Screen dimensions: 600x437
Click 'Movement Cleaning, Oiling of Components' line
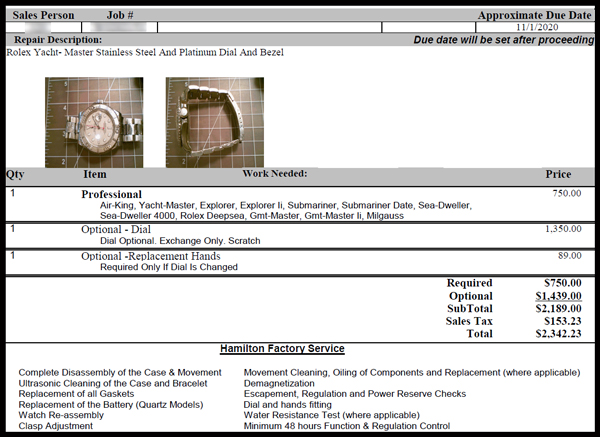pyautogui.click(x=412, y=373)
